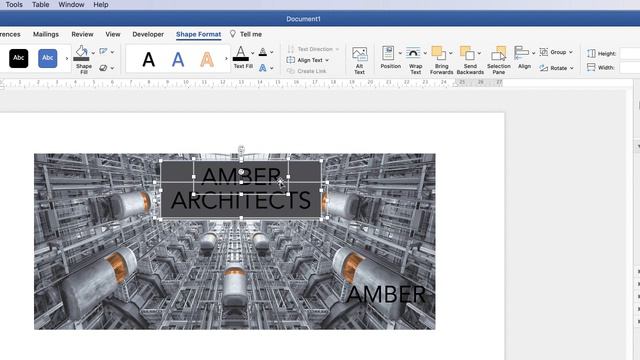Click the Text Effects icon
The height and width of the screenshot is (360, 640).
coord(263,68)
